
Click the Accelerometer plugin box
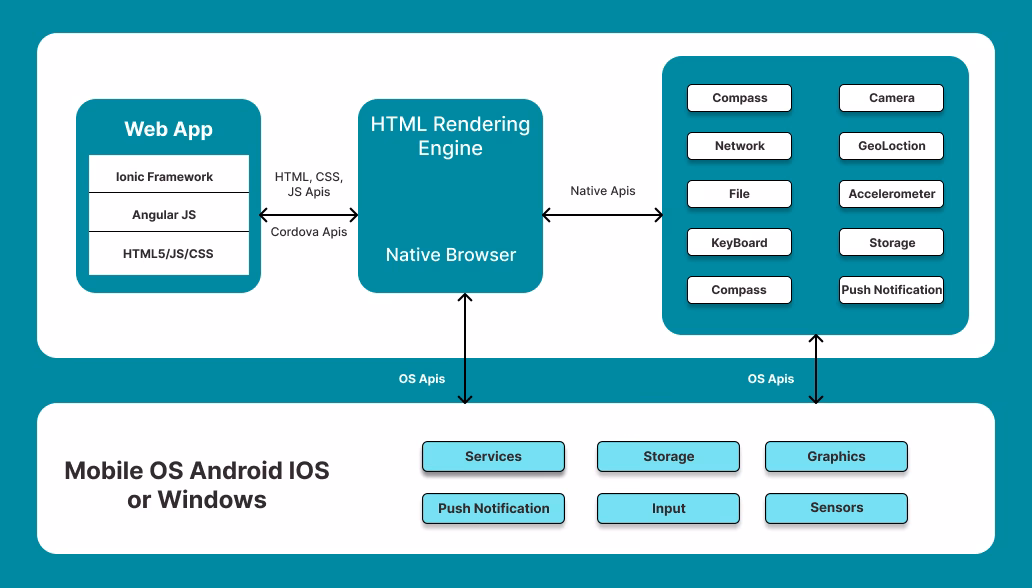click(890, 194)
